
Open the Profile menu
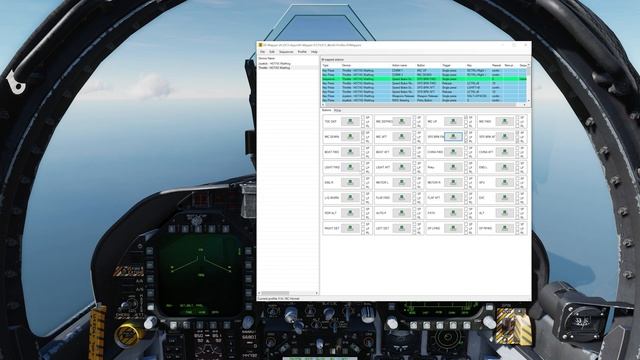click(302, 52)
